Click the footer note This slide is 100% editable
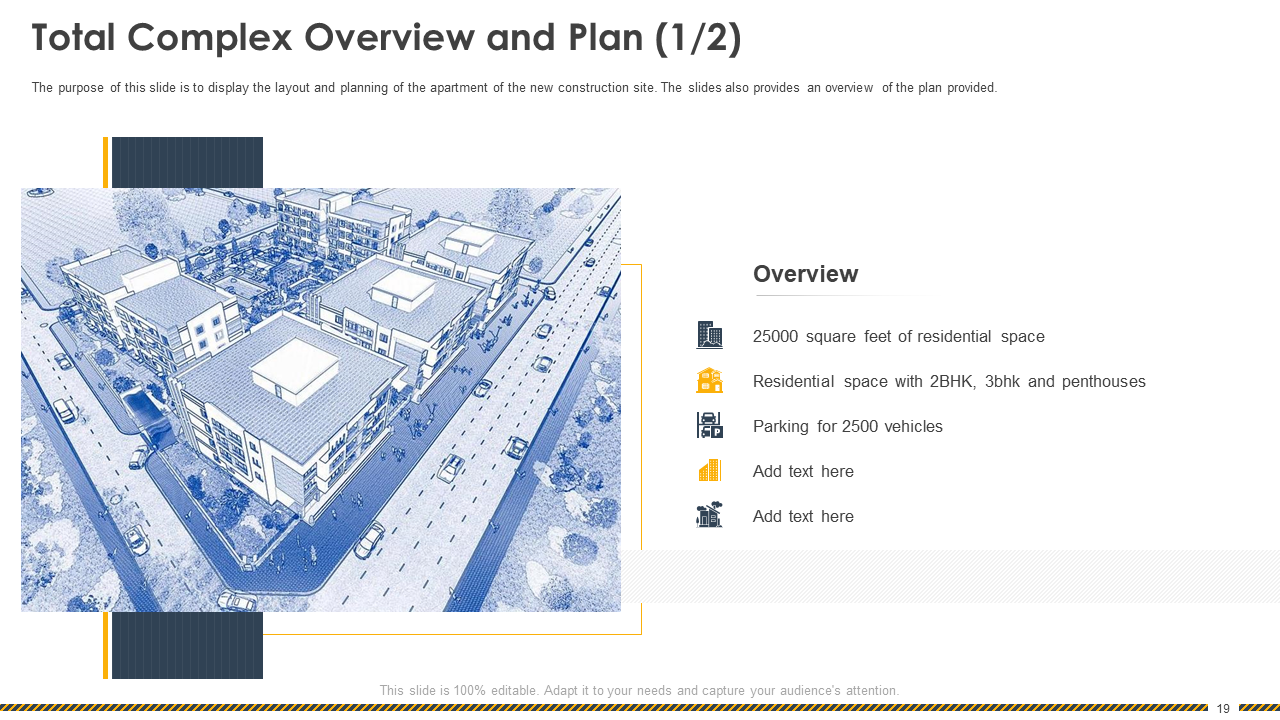The width and height of the screenshot is (1280, 720). [x=639, y=691]
